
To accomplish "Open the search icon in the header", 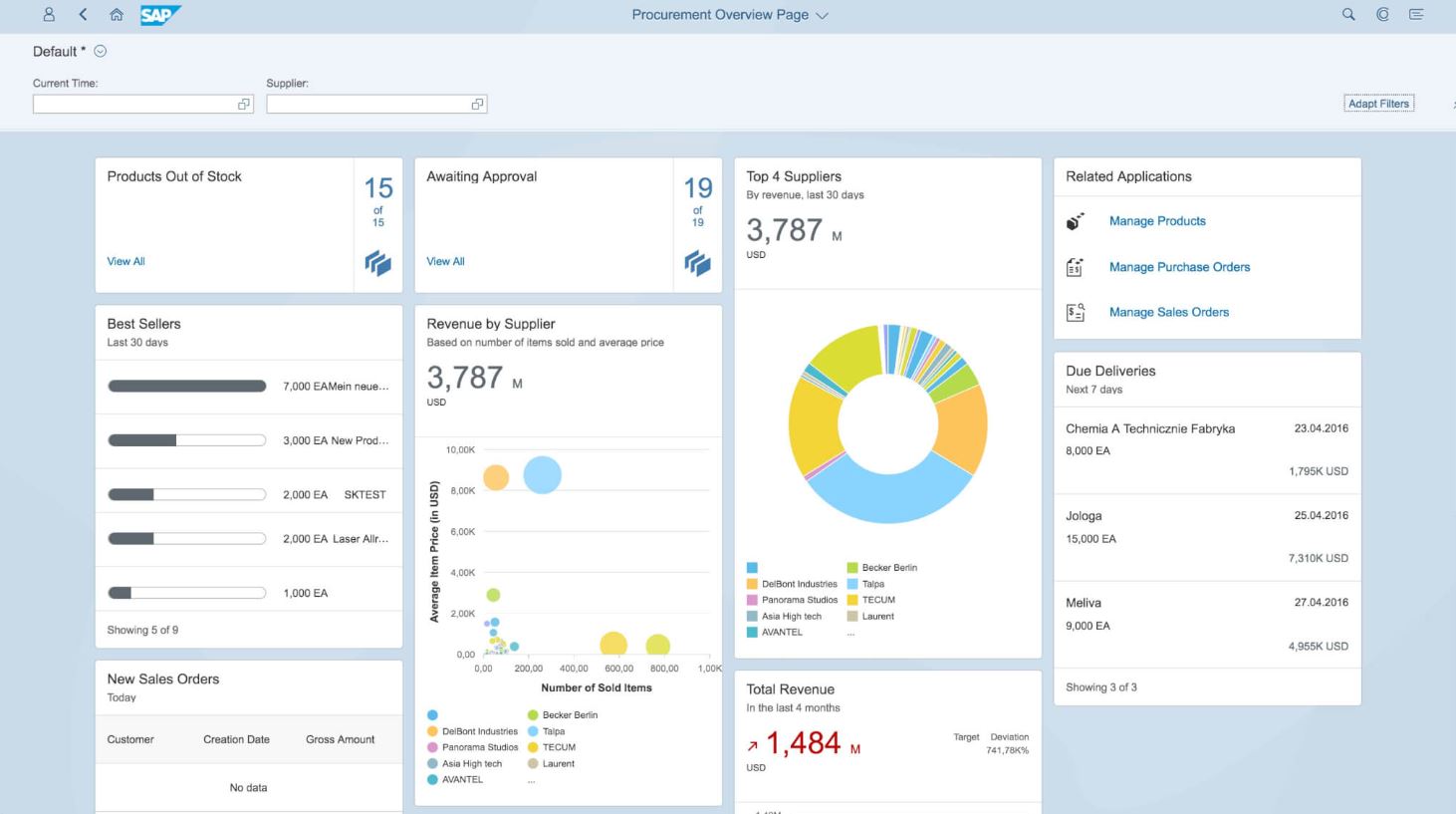I will click(1346, 14).
